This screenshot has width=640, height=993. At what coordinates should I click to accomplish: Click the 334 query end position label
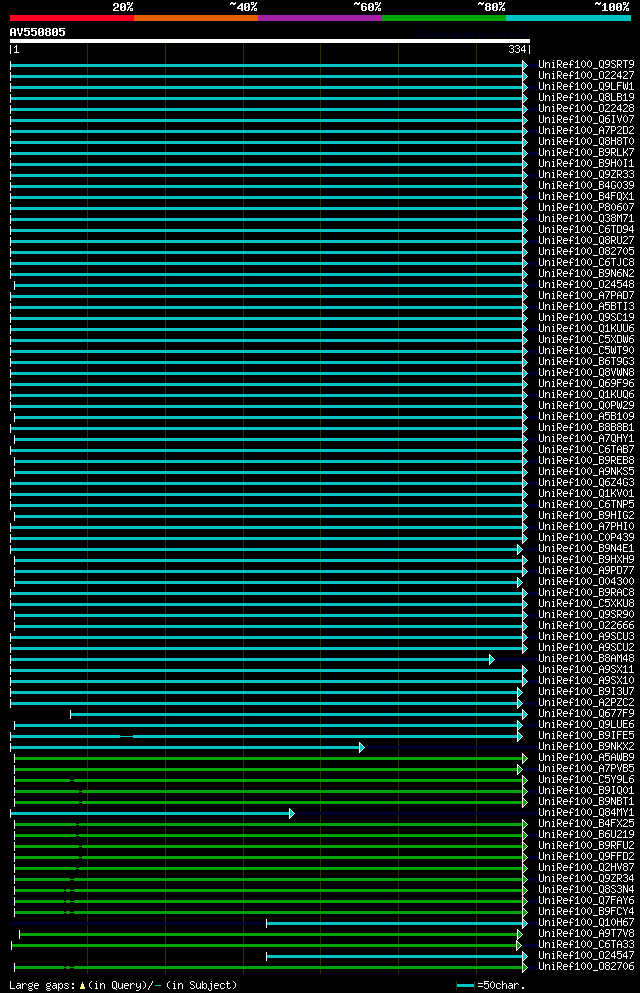click(517, 49)
